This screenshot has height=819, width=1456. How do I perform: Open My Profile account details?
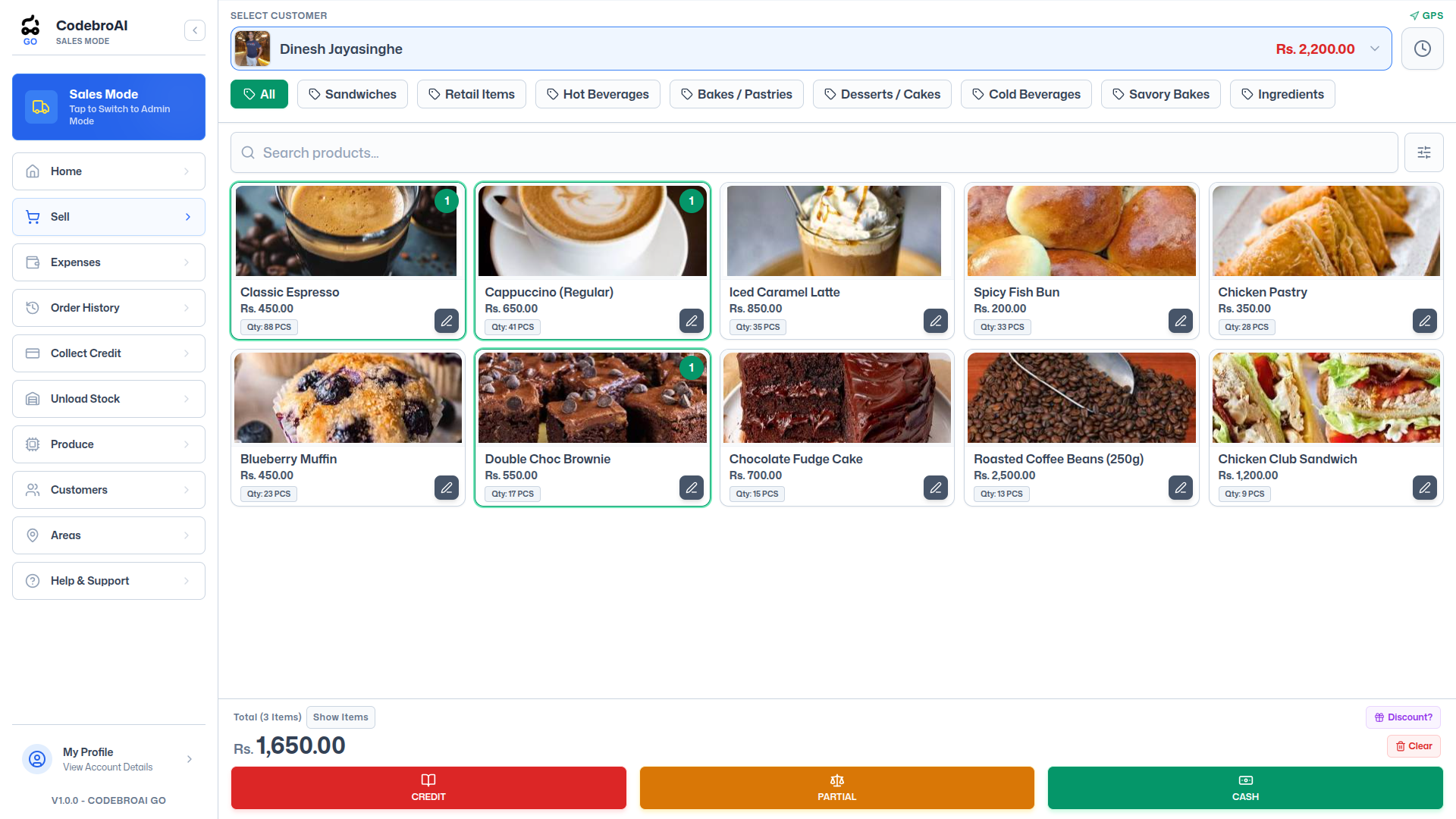[108, 758]
